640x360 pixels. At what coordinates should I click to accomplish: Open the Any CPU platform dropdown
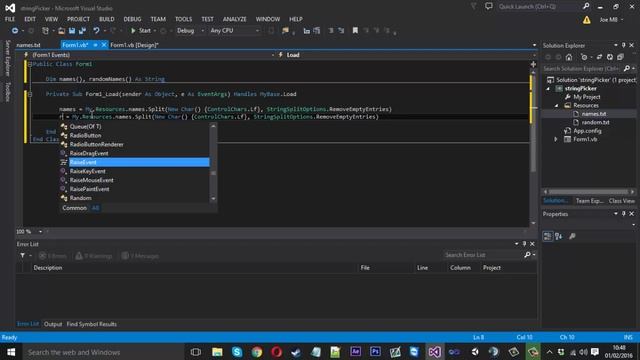point(234,31)
